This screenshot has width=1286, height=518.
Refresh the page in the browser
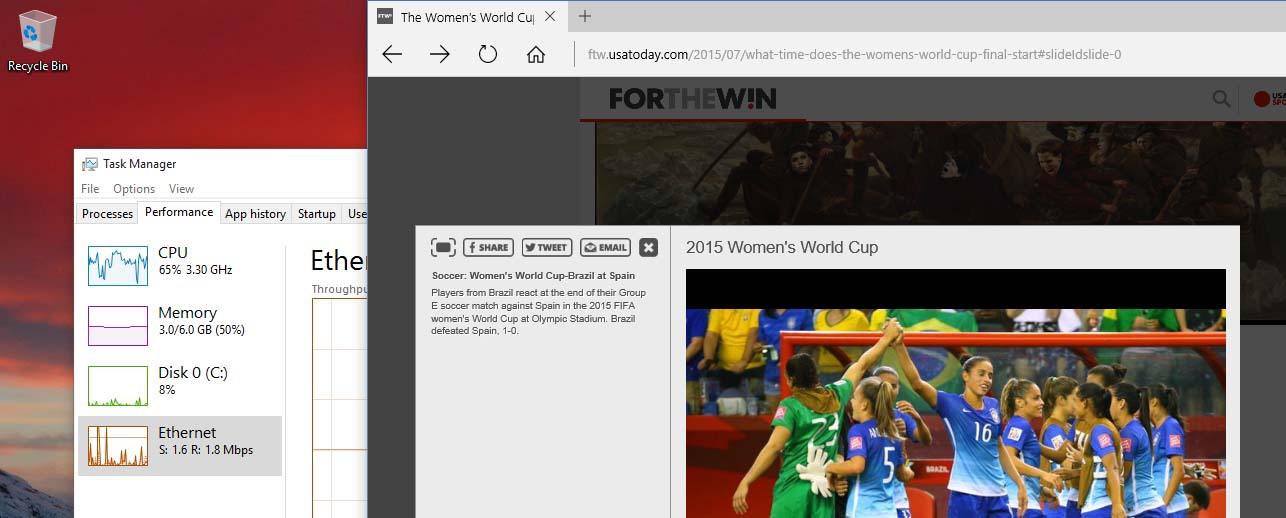pyautogui.click(x=488, y=54)
